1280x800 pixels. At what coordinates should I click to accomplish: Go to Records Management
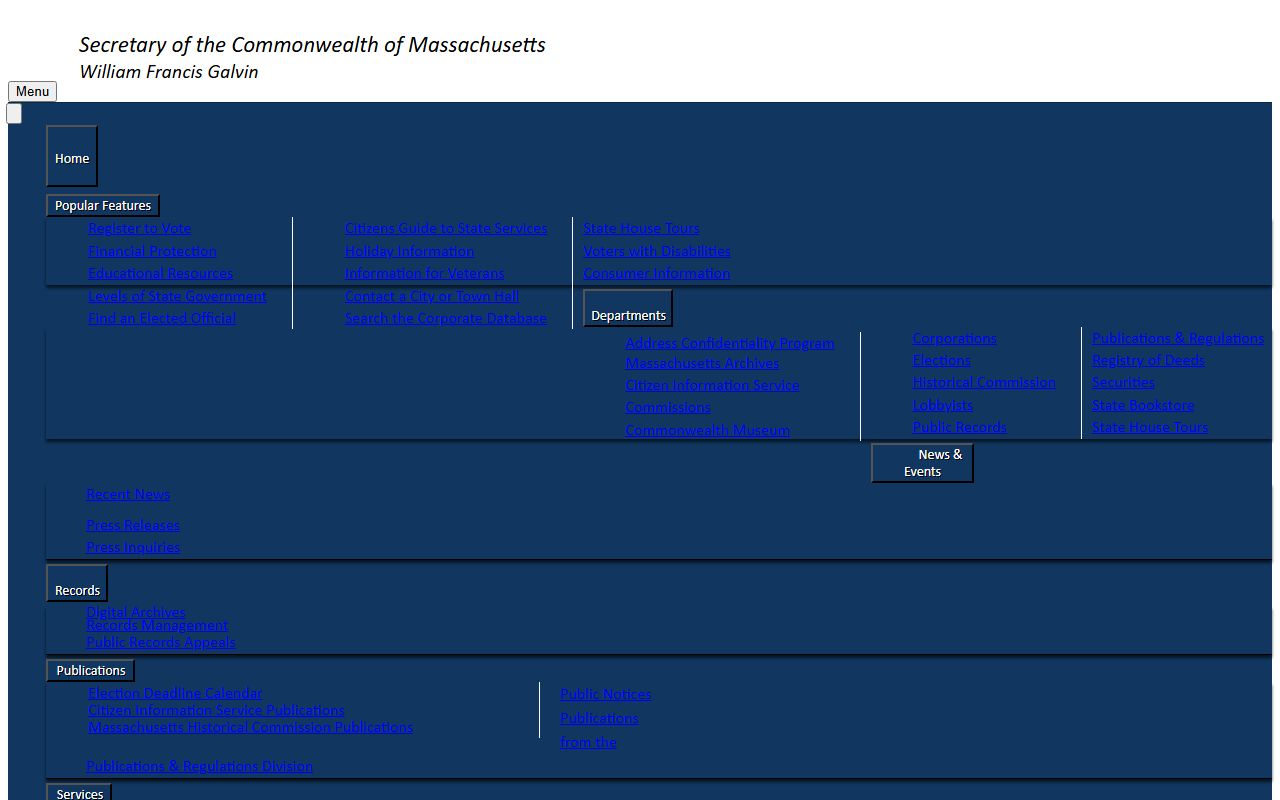click(157, 625)
